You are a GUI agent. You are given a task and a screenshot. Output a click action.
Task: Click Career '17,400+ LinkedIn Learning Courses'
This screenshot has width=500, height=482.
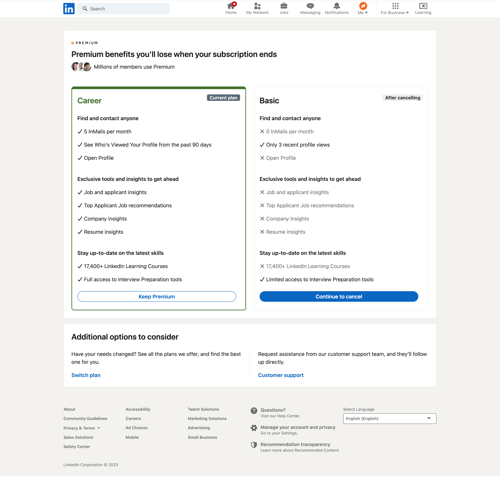point(126,266)
